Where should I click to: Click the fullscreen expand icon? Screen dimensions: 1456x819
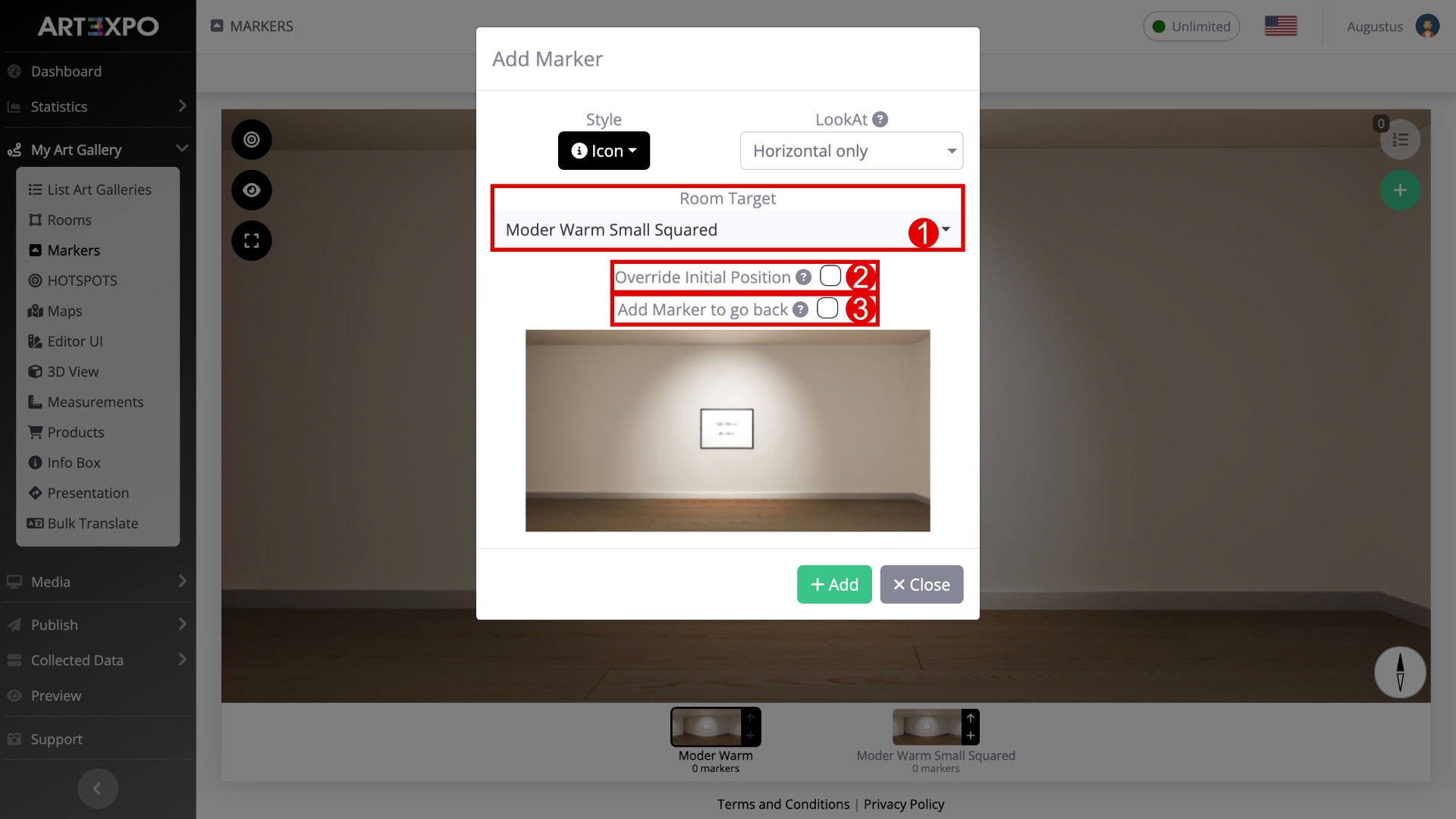click(252, 241)
